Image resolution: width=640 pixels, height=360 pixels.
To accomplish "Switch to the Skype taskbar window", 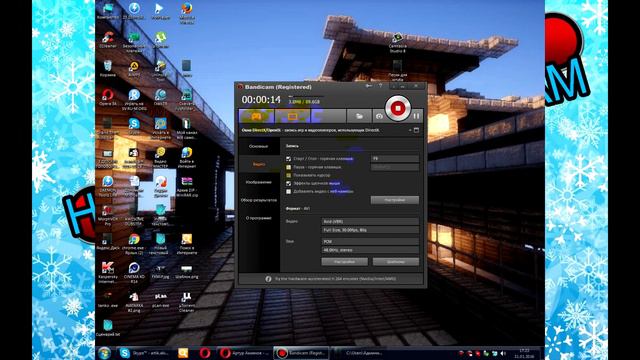I will tap(144, 353).
